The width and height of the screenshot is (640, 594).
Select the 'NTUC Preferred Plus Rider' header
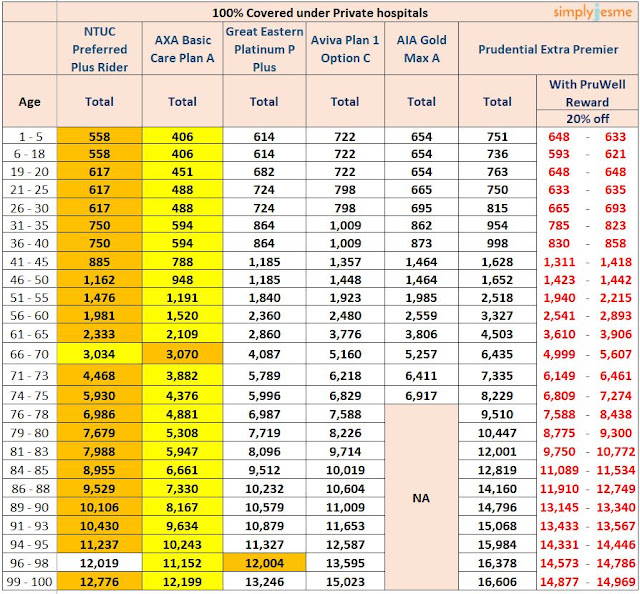pyautogui.click(x=99, y=49)
